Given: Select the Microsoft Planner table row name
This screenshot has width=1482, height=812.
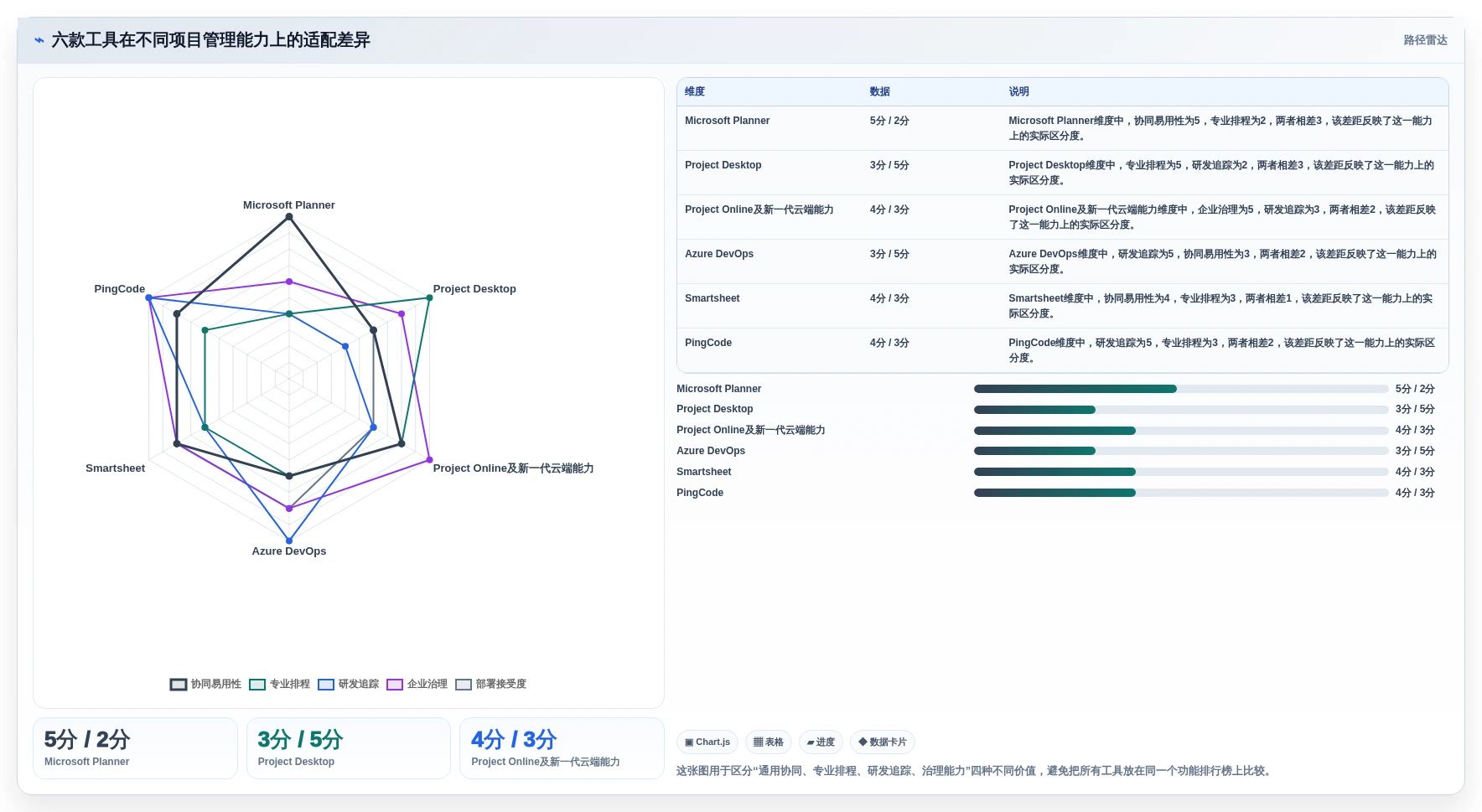Looking at the screenshot, I should [x=727, y=121].
